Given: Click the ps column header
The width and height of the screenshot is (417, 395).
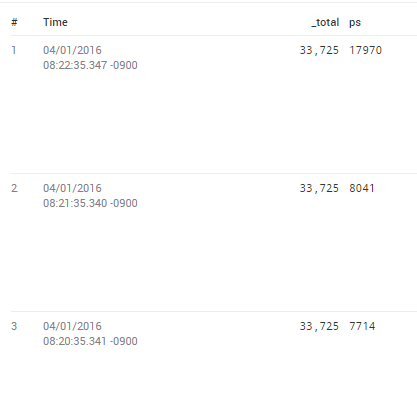Looking at the screenshot, I should click(x=355, y=23).
